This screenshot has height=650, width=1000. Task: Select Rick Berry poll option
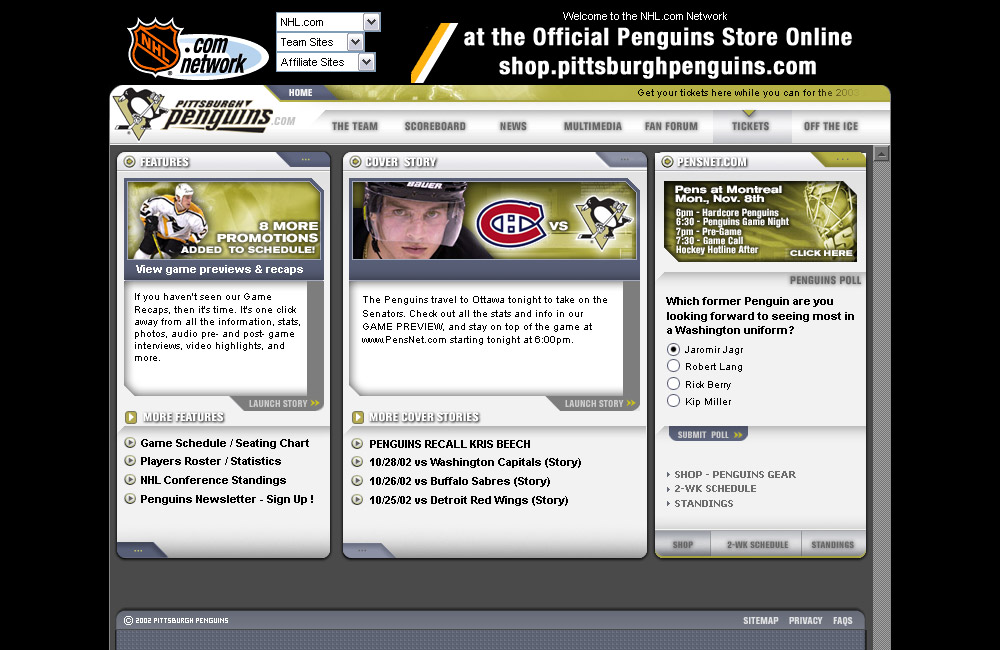coord(673,384)
